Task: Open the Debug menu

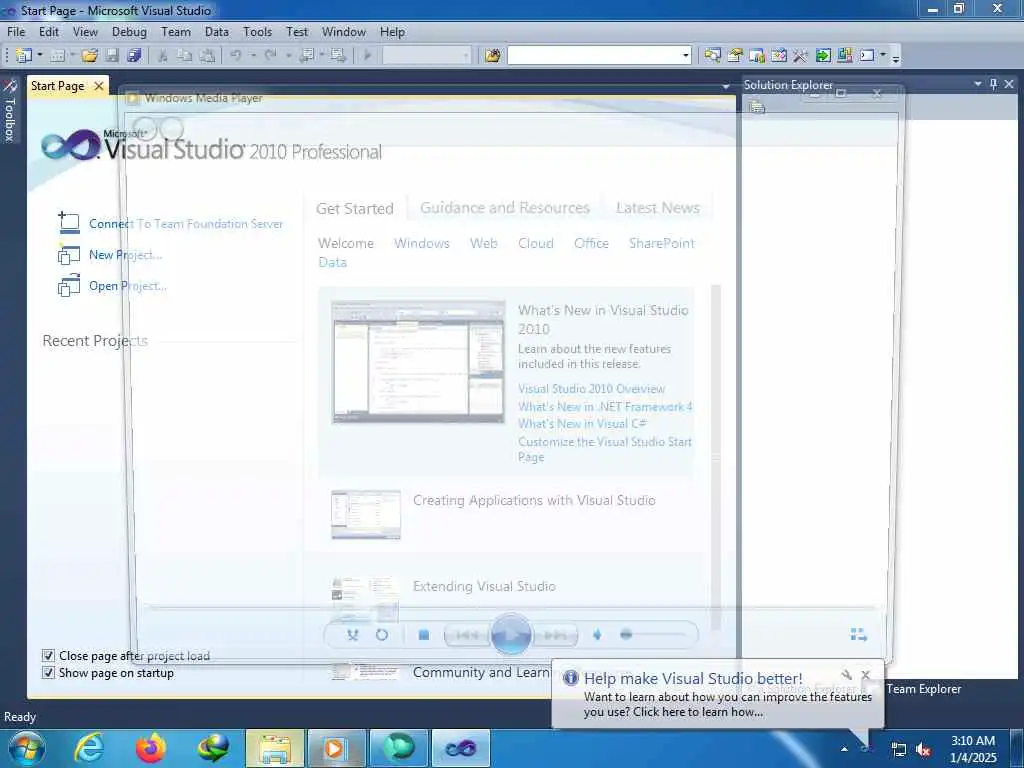Action: click(x=129, y=31)
